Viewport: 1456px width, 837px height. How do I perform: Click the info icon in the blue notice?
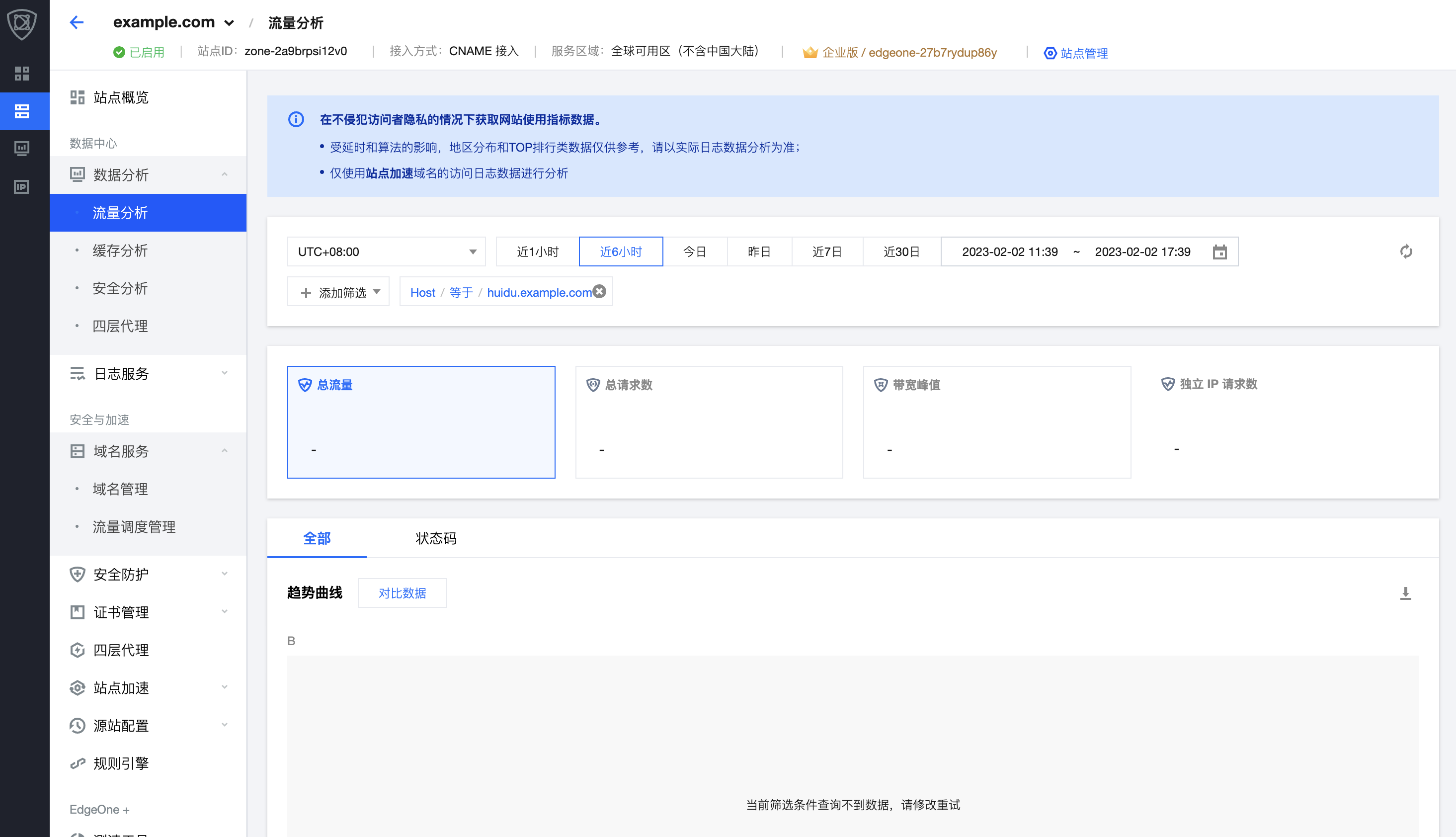[x=296, y=120]
